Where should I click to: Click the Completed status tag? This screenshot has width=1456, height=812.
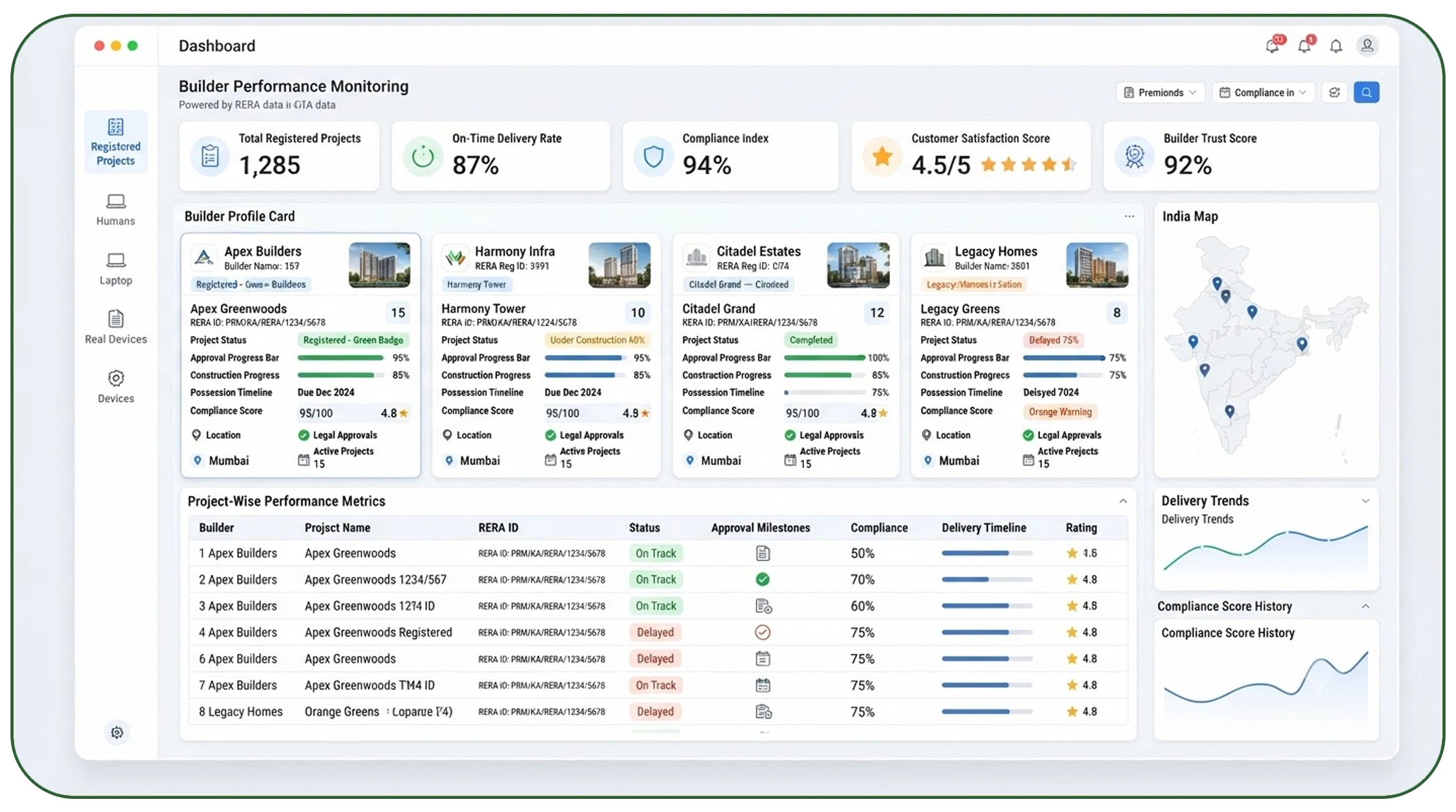[811, 340]
